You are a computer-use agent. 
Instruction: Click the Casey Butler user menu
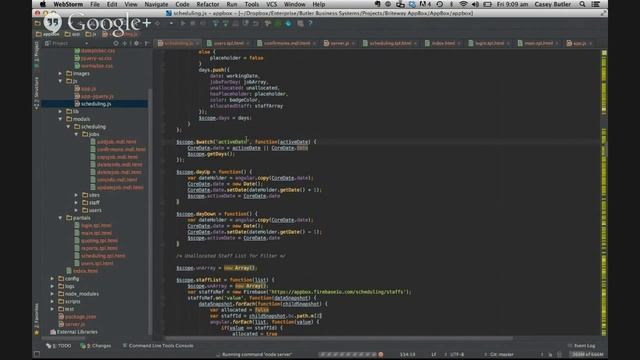click(x=553, y=4)
